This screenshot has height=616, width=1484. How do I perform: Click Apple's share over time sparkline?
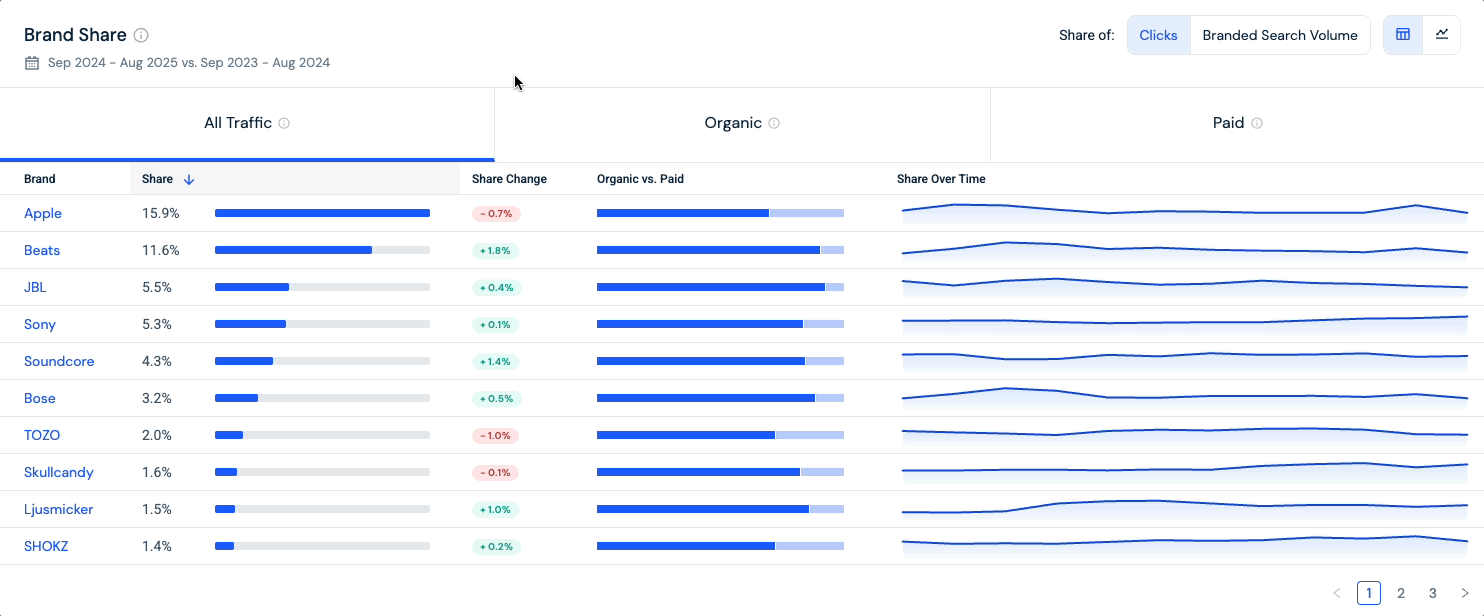pos(1184,213)
